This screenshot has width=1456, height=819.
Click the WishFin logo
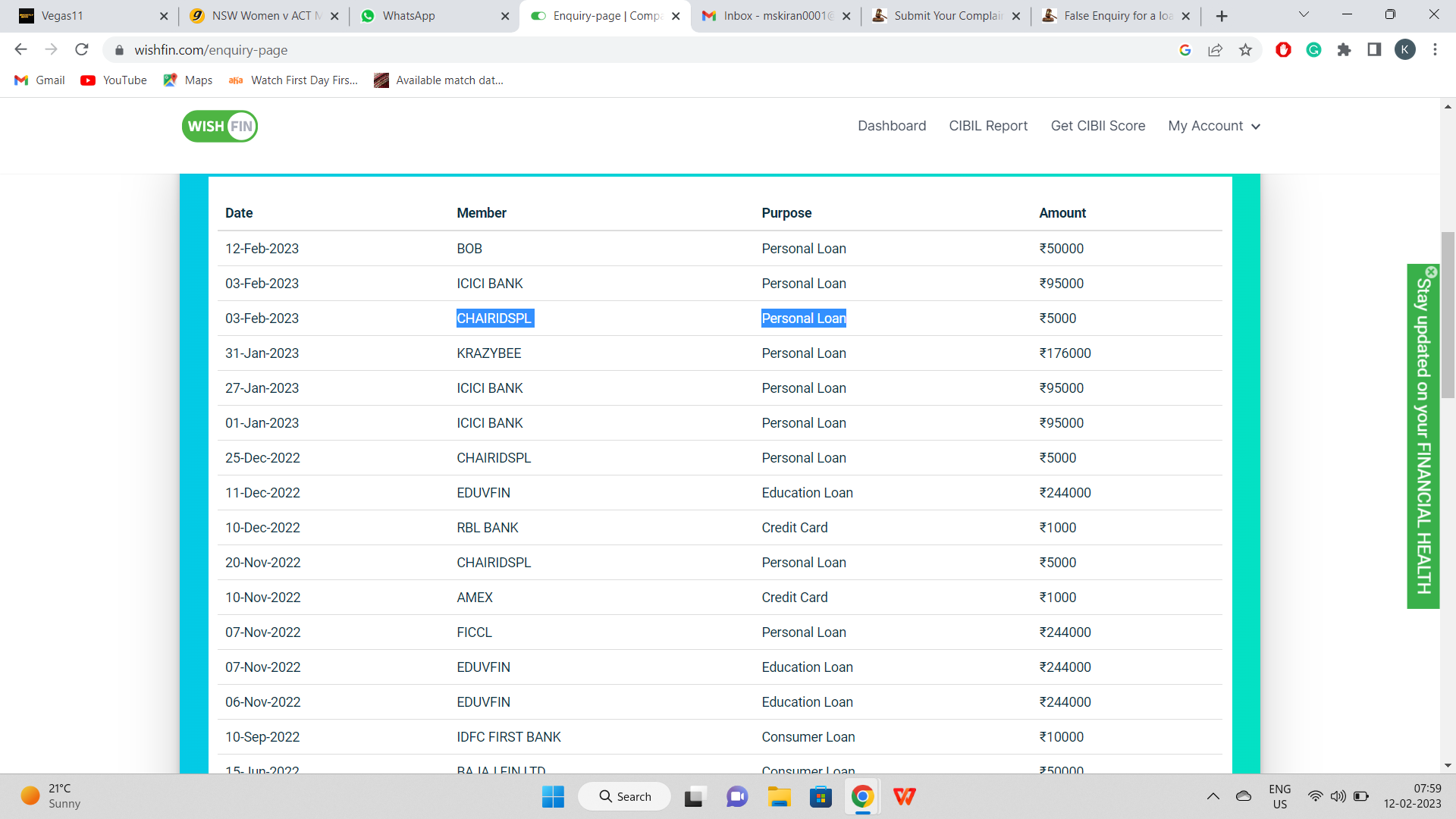(x=220, y=127)
